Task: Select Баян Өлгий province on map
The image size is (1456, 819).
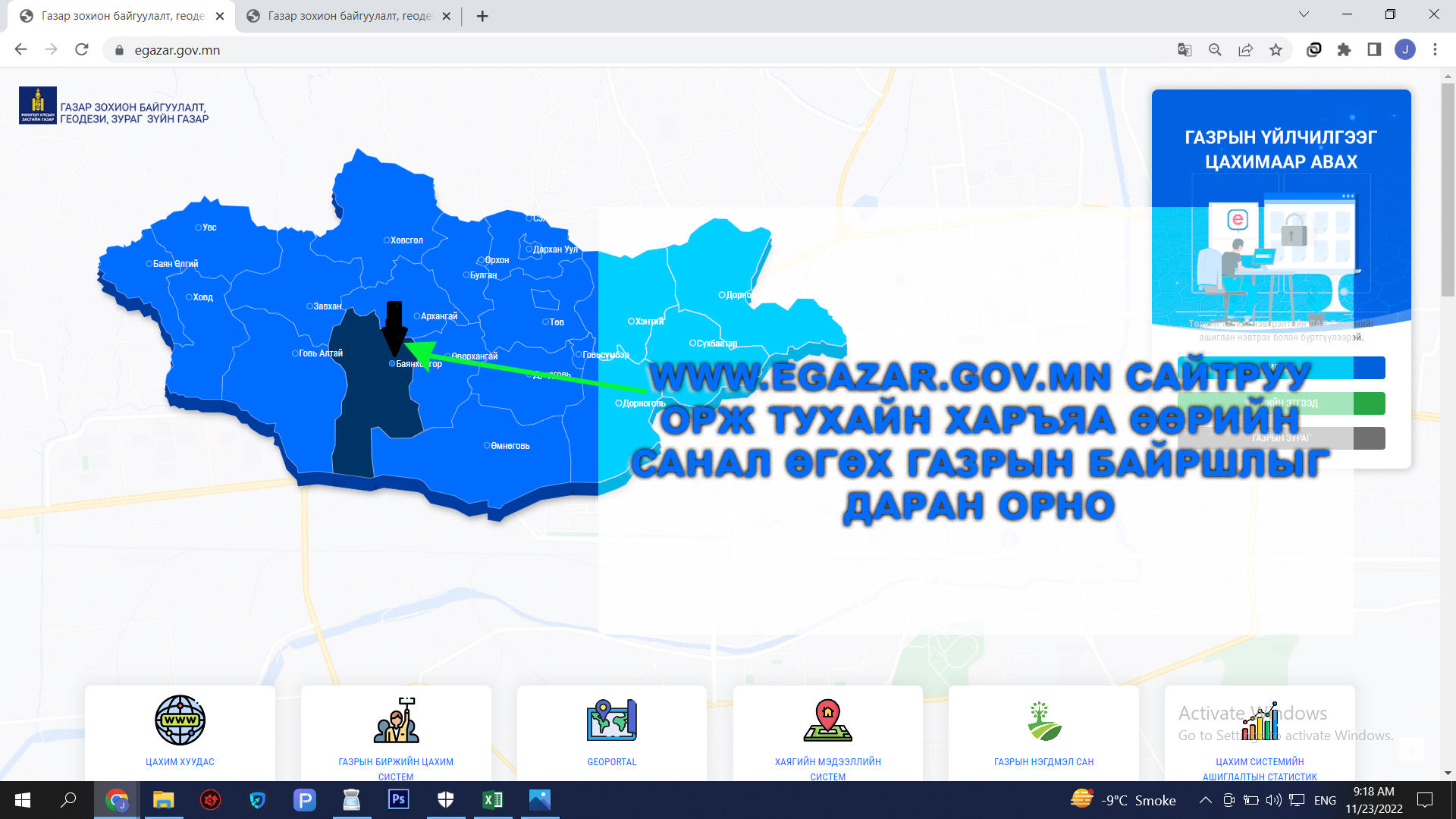Action: point(172,264)
